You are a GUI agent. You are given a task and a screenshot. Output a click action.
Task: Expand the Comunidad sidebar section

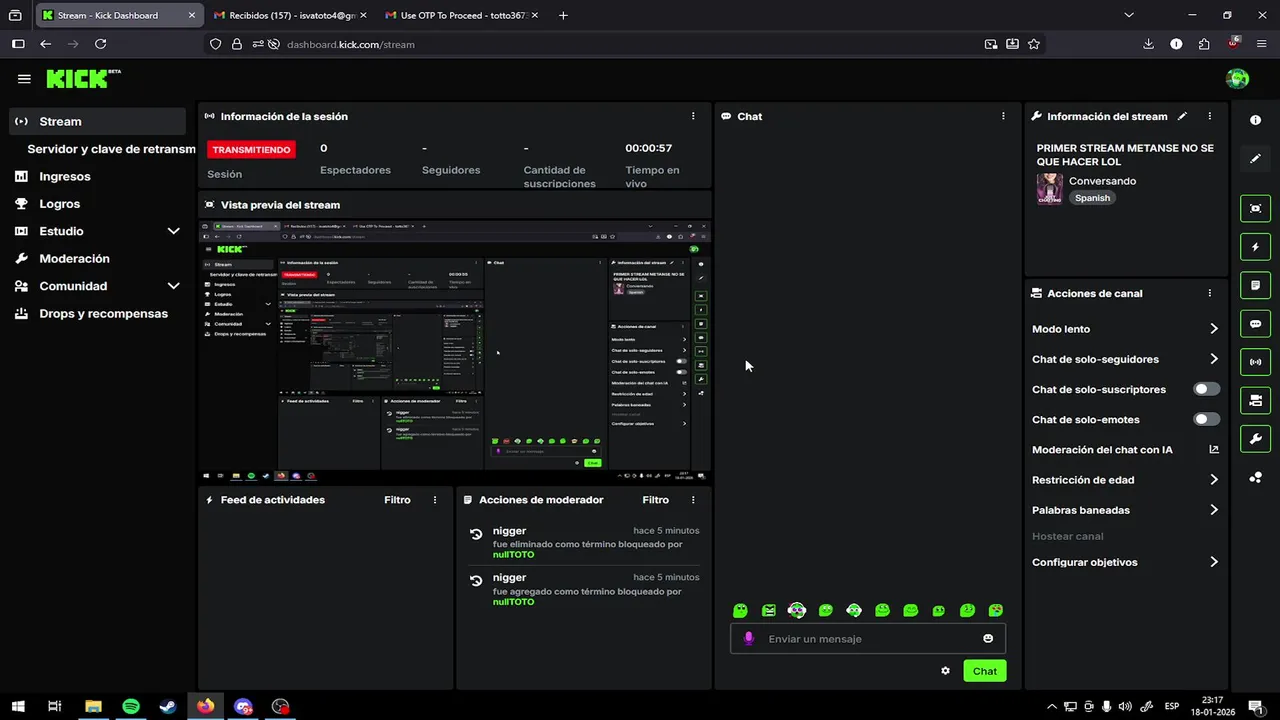(x=97, y=286)
